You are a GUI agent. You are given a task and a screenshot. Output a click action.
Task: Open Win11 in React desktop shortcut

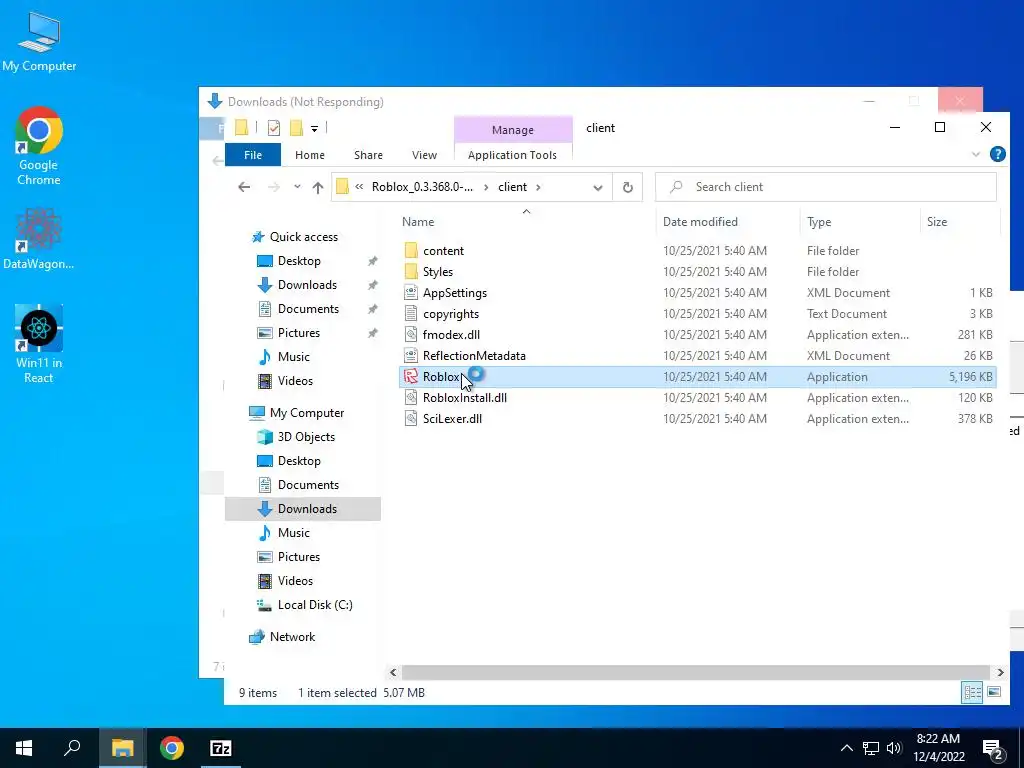pos(39,344)
